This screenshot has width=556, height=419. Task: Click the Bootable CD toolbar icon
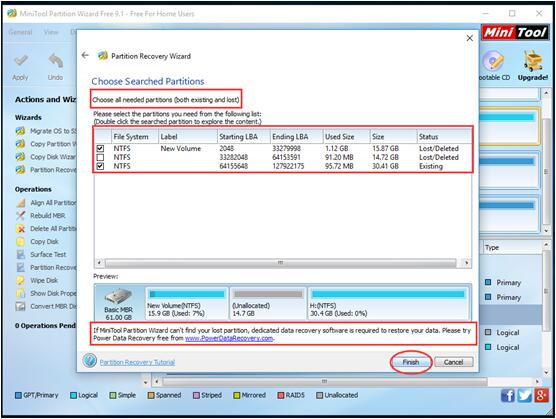pos(494,60)
